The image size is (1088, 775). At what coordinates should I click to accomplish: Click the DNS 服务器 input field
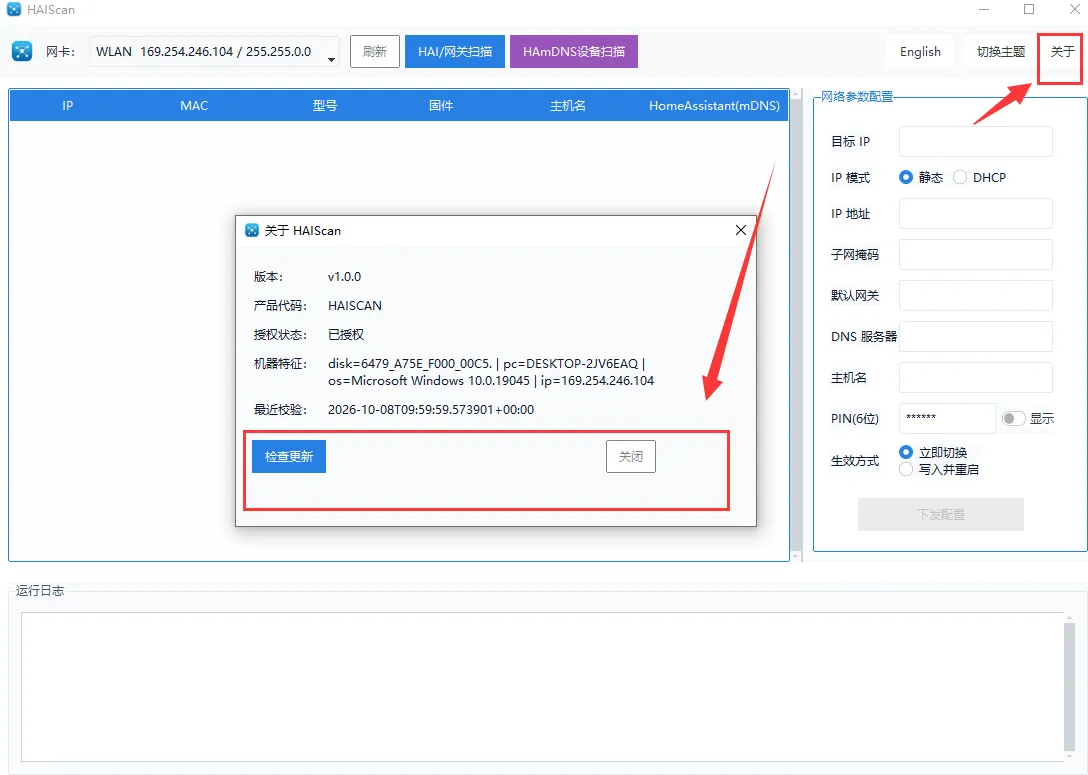point(976,337)
